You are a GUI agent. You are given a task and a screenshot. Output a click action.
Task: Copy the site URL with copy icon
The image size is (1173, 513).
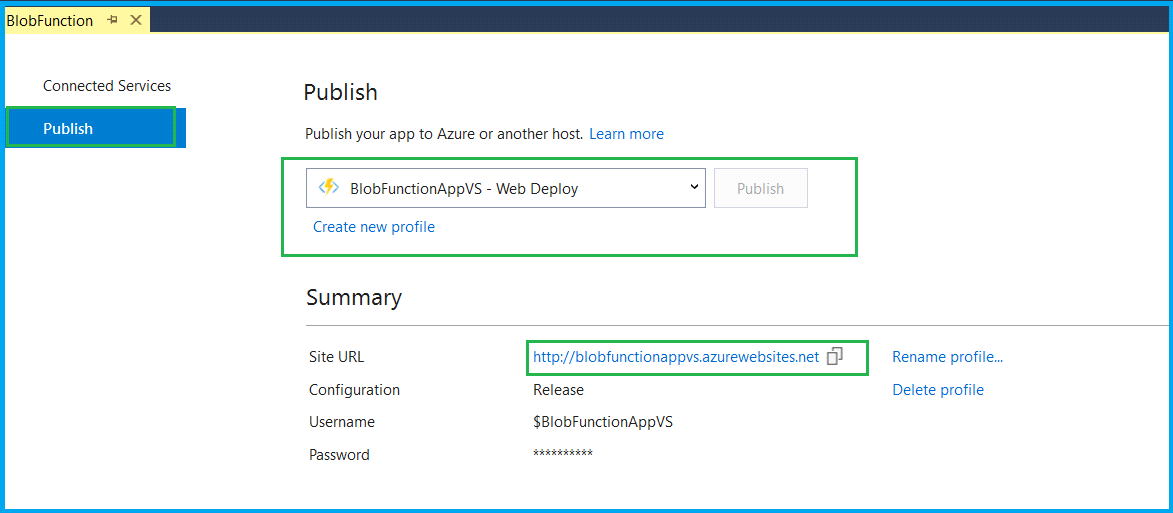pyautogui.click(x=835, y=357)
